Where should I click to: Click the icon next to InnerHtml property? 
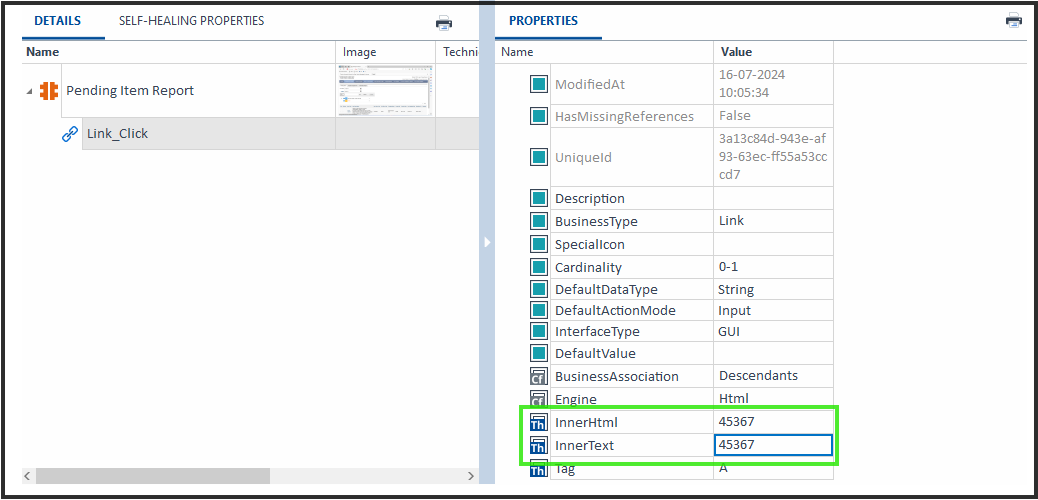pyautogui.click(x=539, y=423)
